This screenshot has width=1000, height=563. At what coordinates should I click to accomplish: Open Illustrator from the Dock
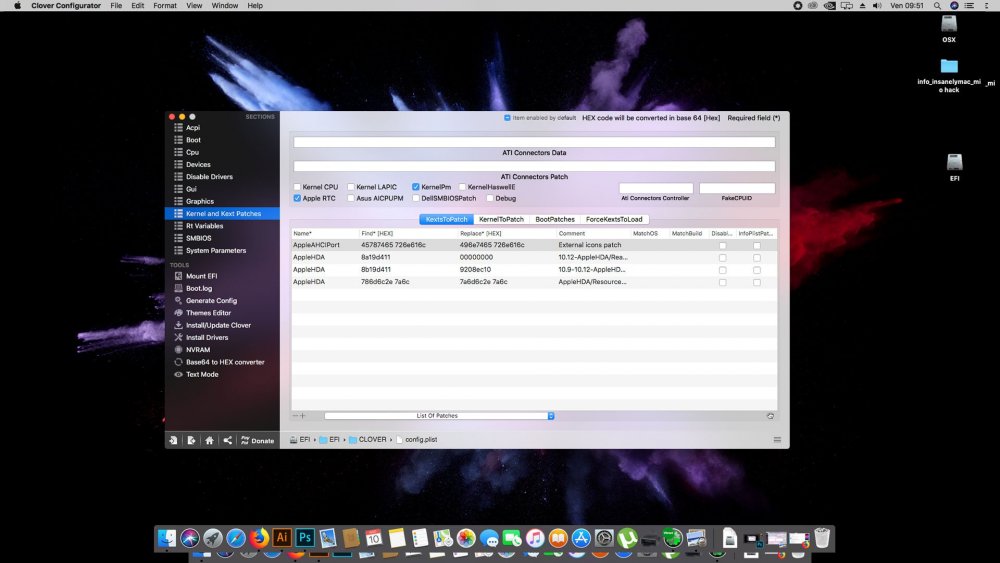pos(282,538)
